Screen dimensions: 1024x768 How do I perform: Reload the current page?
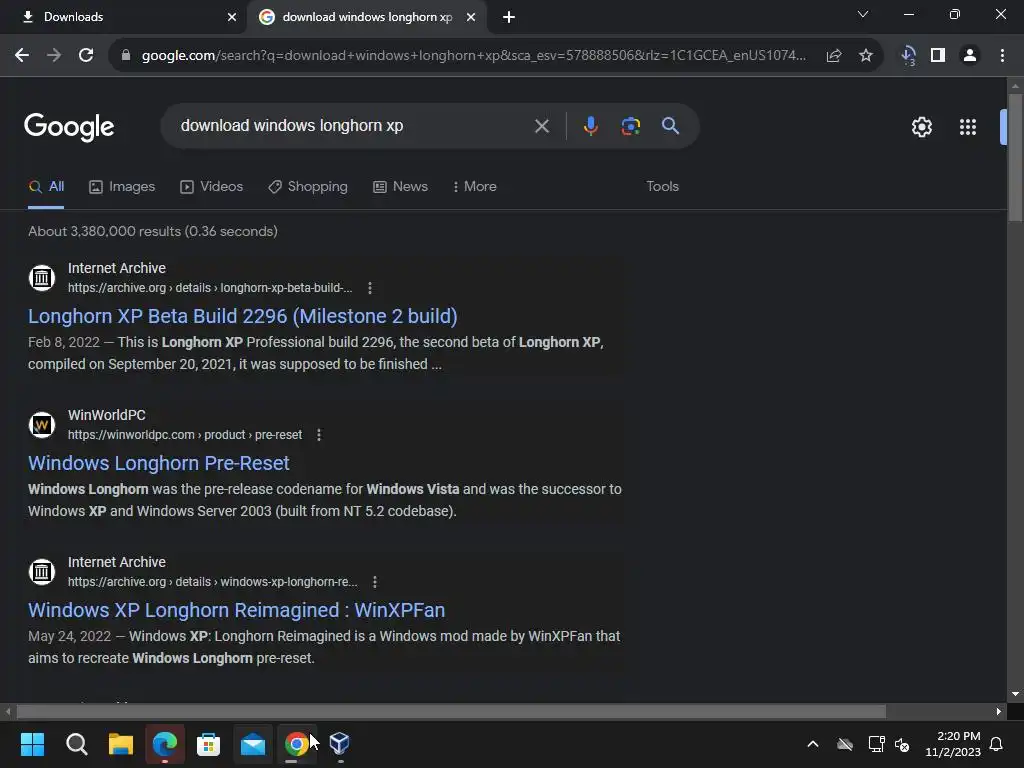click(x=86, y=56)
